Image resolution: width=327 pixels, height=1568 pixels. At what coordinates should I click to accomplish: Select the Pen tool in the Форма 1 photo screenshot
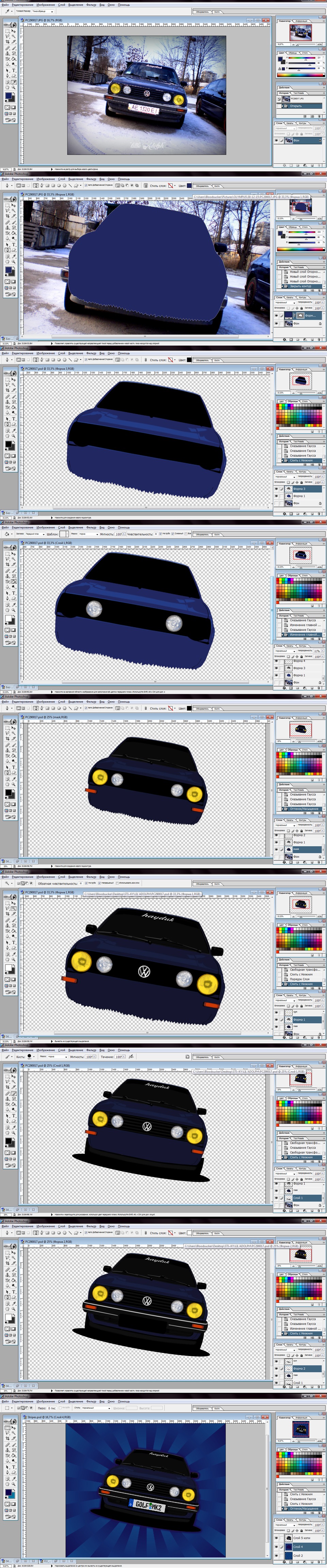[x=7, y=250]
